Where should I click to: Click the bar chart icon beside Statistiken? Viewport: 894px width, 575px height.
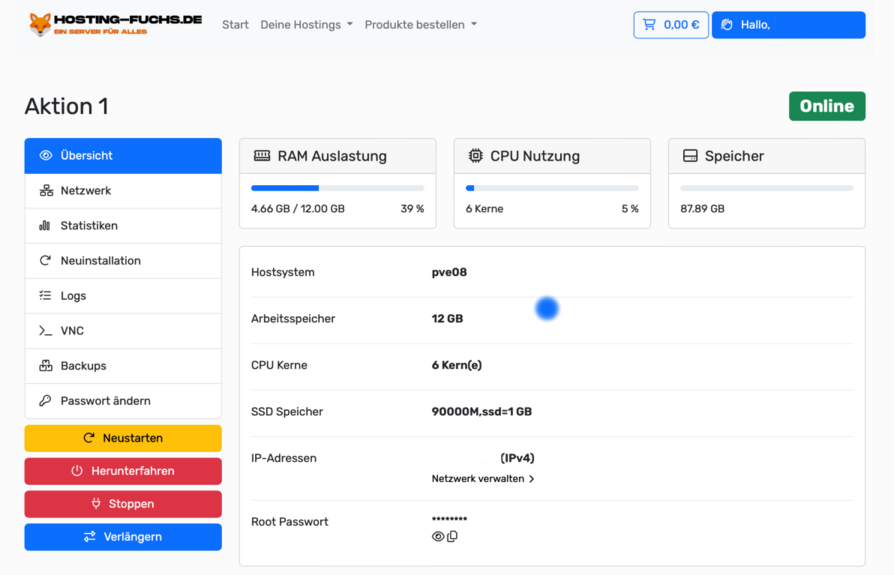44,226
